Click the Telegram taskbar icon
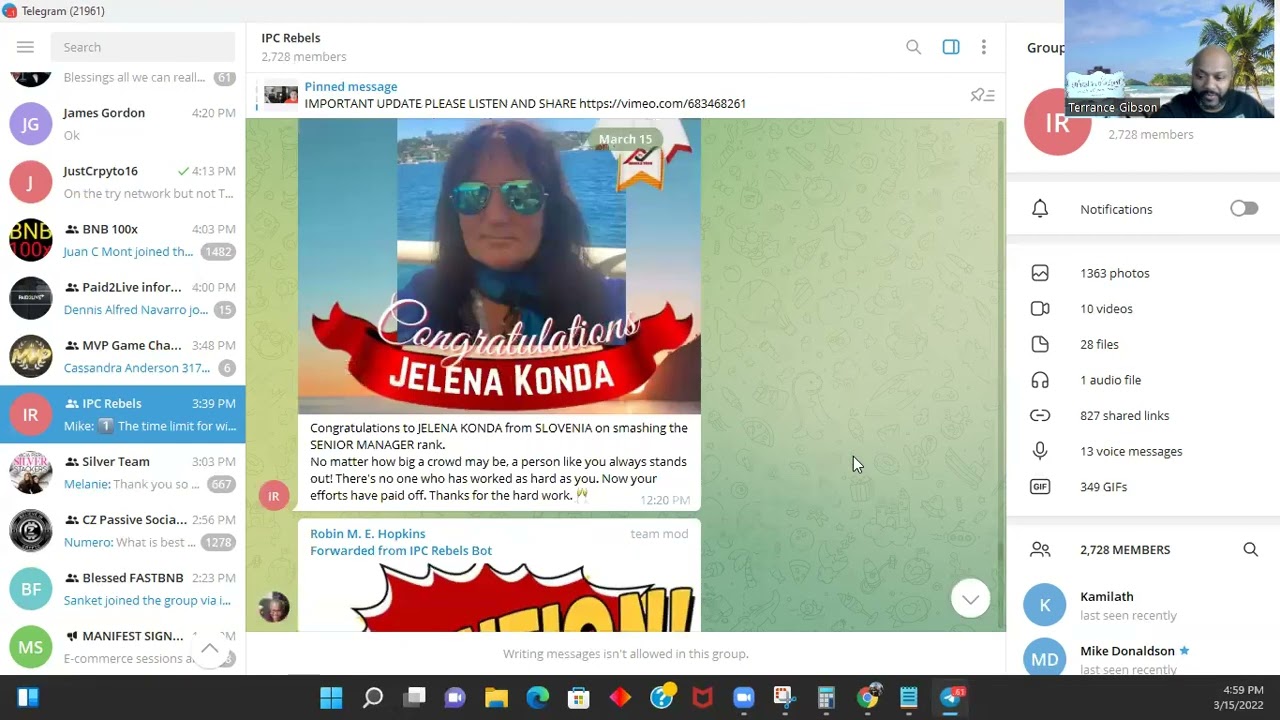 [950, 697]
